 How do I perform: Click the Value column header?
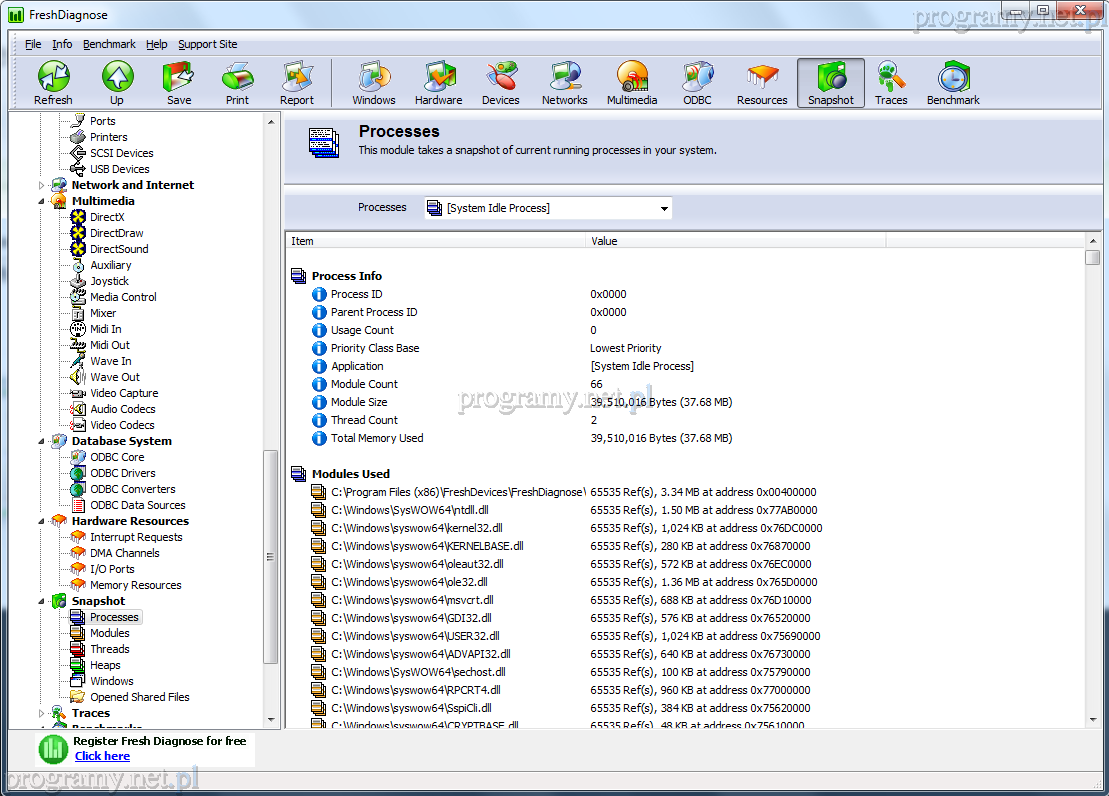pos(735,241)
